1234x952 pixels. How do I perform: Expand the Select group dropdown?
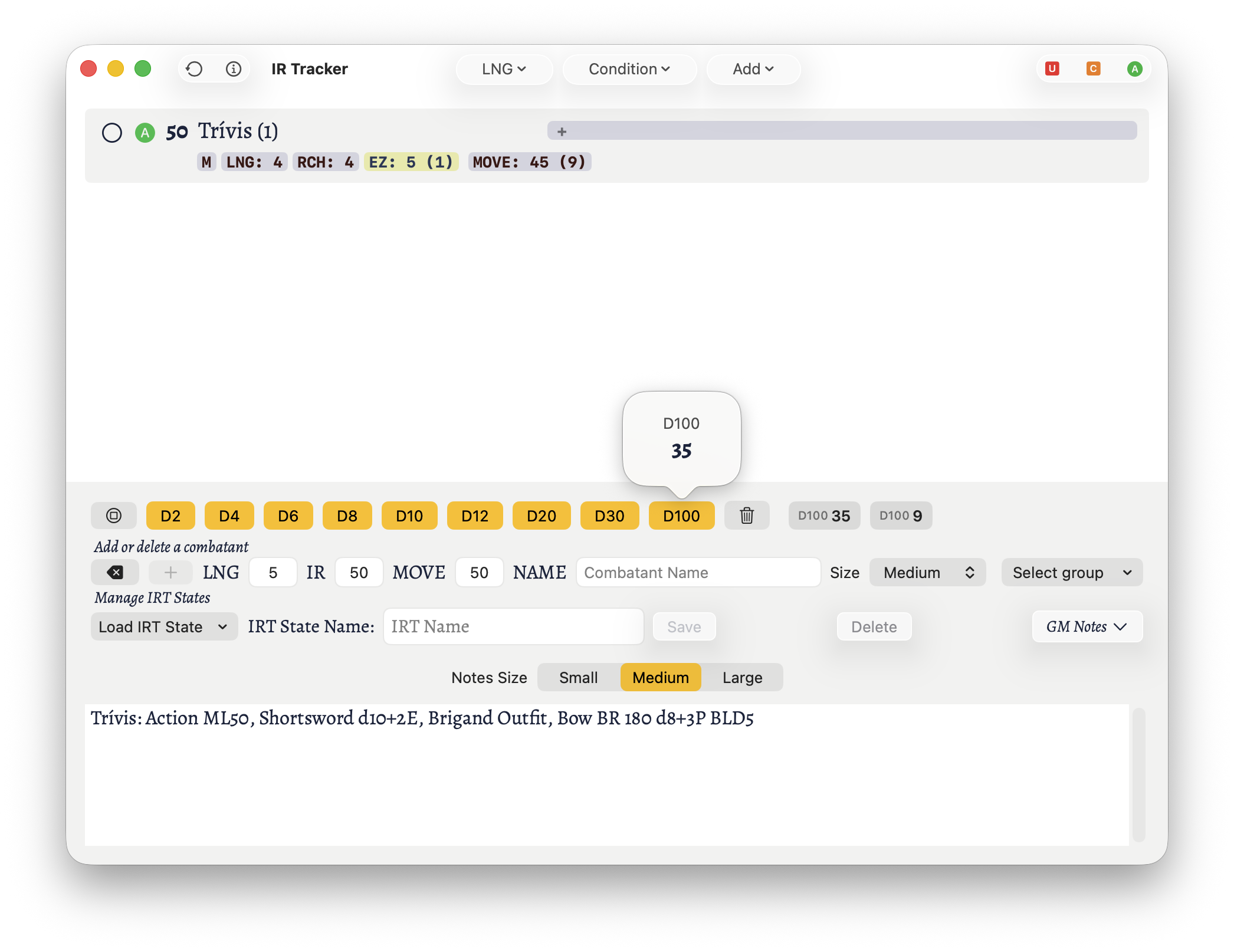click(1072, 572)
